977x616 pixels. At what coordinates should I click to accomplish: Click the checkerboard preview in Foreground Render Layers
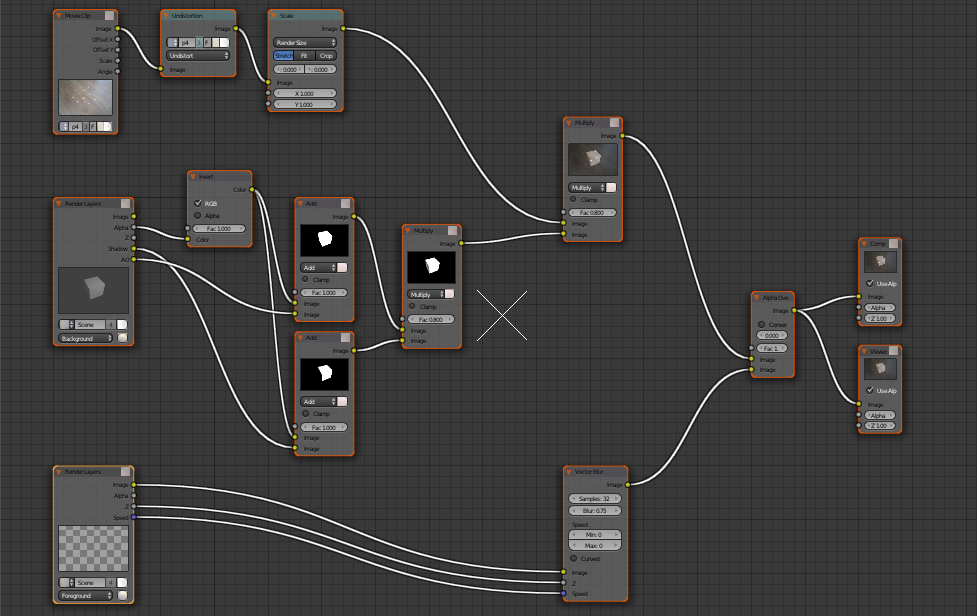pyautogui.click(x=93, y=548)
